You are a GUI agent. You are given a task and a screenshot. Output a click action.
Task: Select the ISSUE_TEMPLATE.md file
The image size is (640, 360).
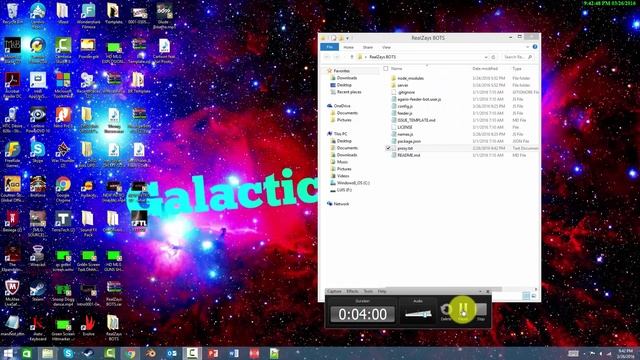click(x=416, y=120)
